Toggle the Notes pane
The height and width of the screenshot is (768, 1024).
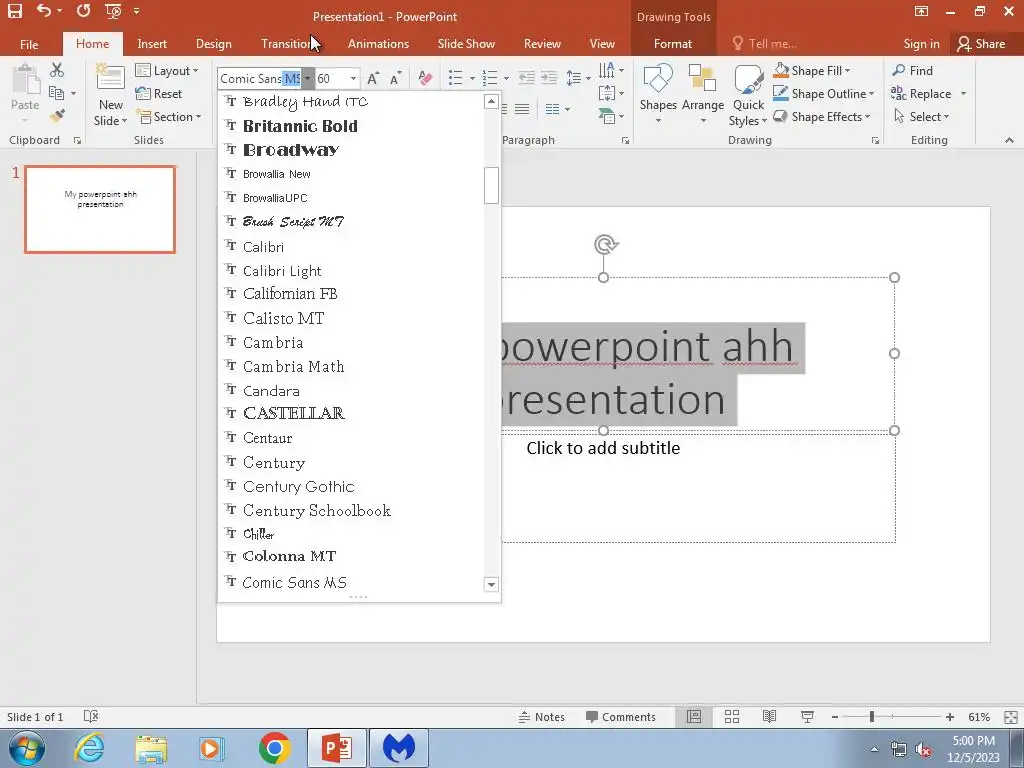[x=541, y=716]
